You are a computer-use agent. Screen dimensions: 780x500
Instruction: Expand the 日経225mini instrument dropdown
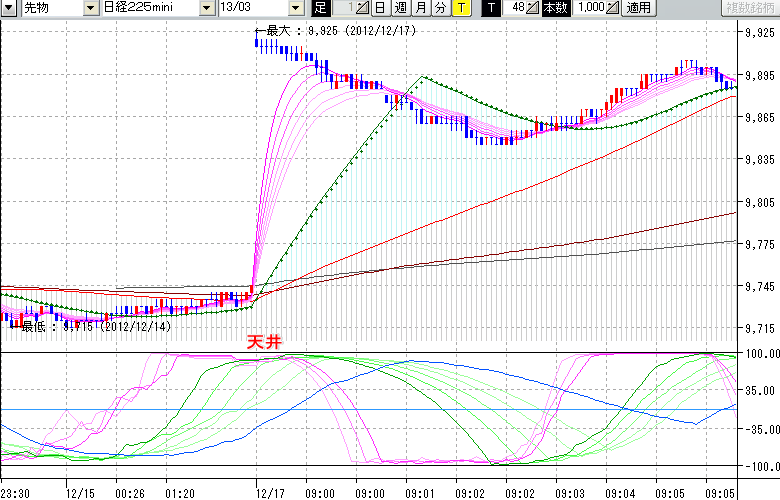click(x=207, y=8)
